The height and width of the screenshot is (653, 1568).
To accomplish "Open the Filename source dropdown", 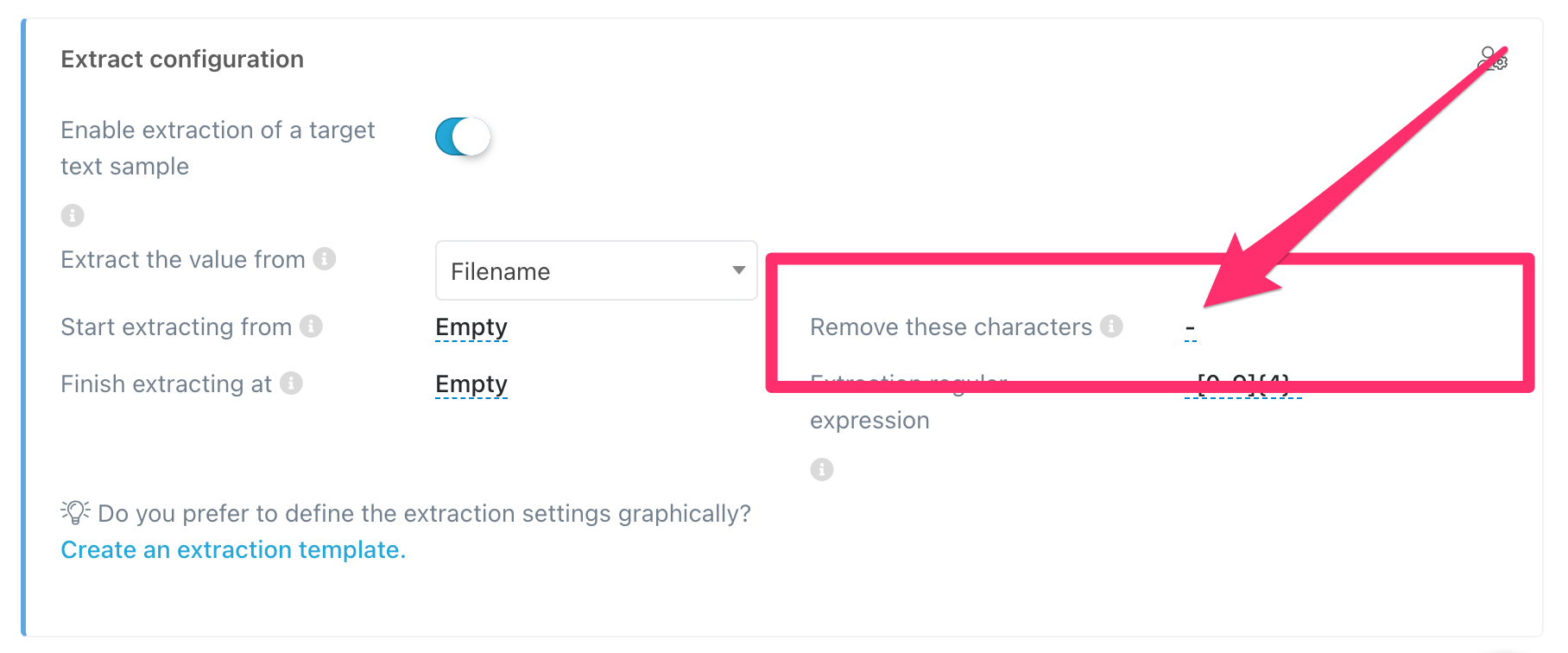I will (x=596, y=270).
